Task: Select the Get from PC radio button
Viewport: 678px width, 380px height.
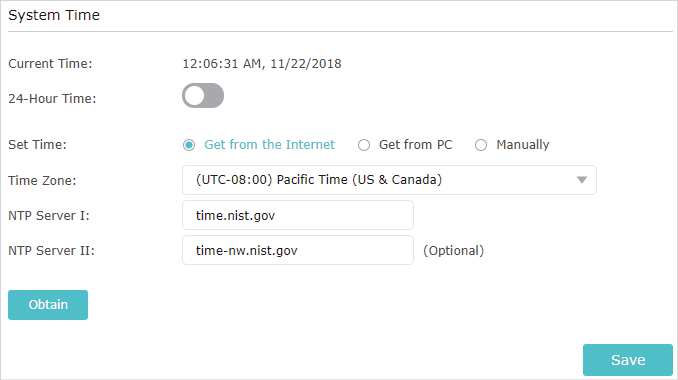Action: [364, 145]
